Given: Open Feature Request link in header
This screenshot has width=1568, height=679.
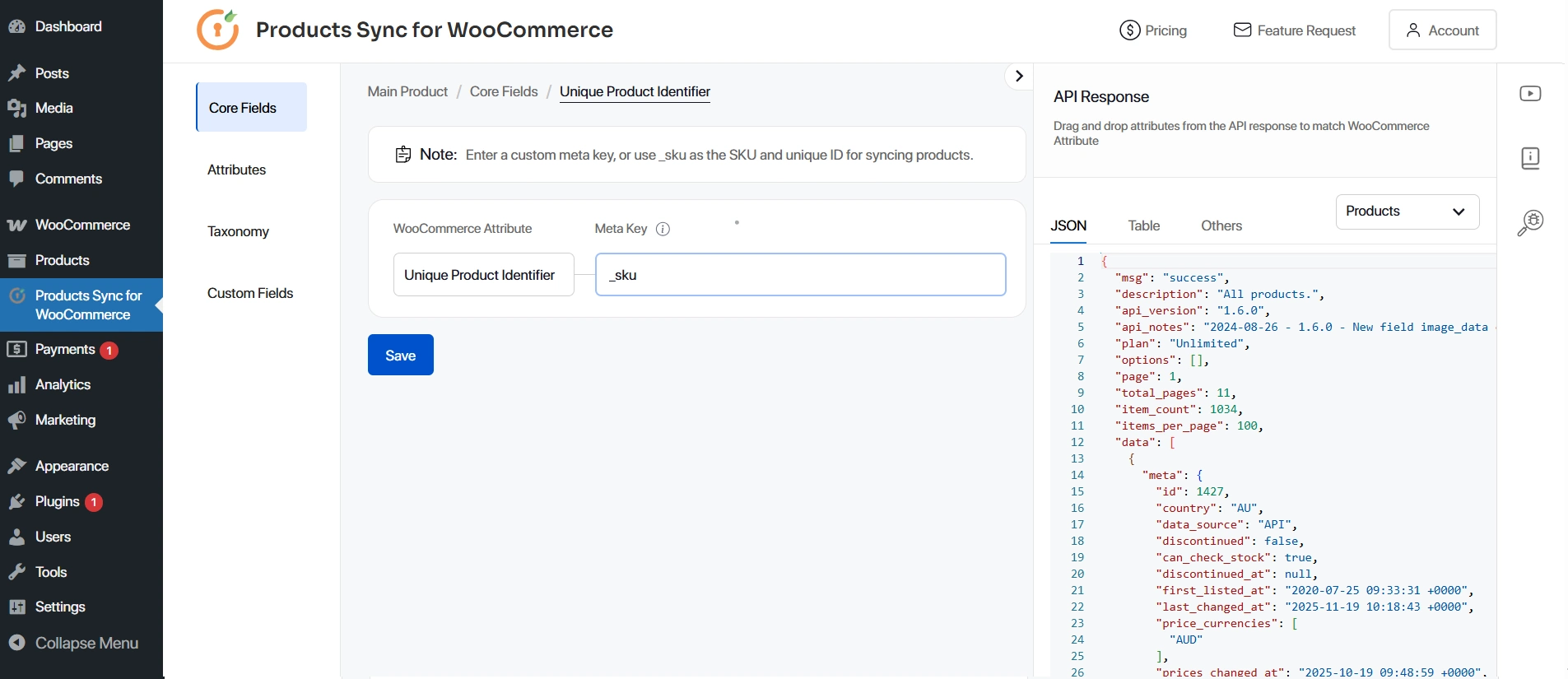Looking at the screenshot, I should coord(1294,30).
